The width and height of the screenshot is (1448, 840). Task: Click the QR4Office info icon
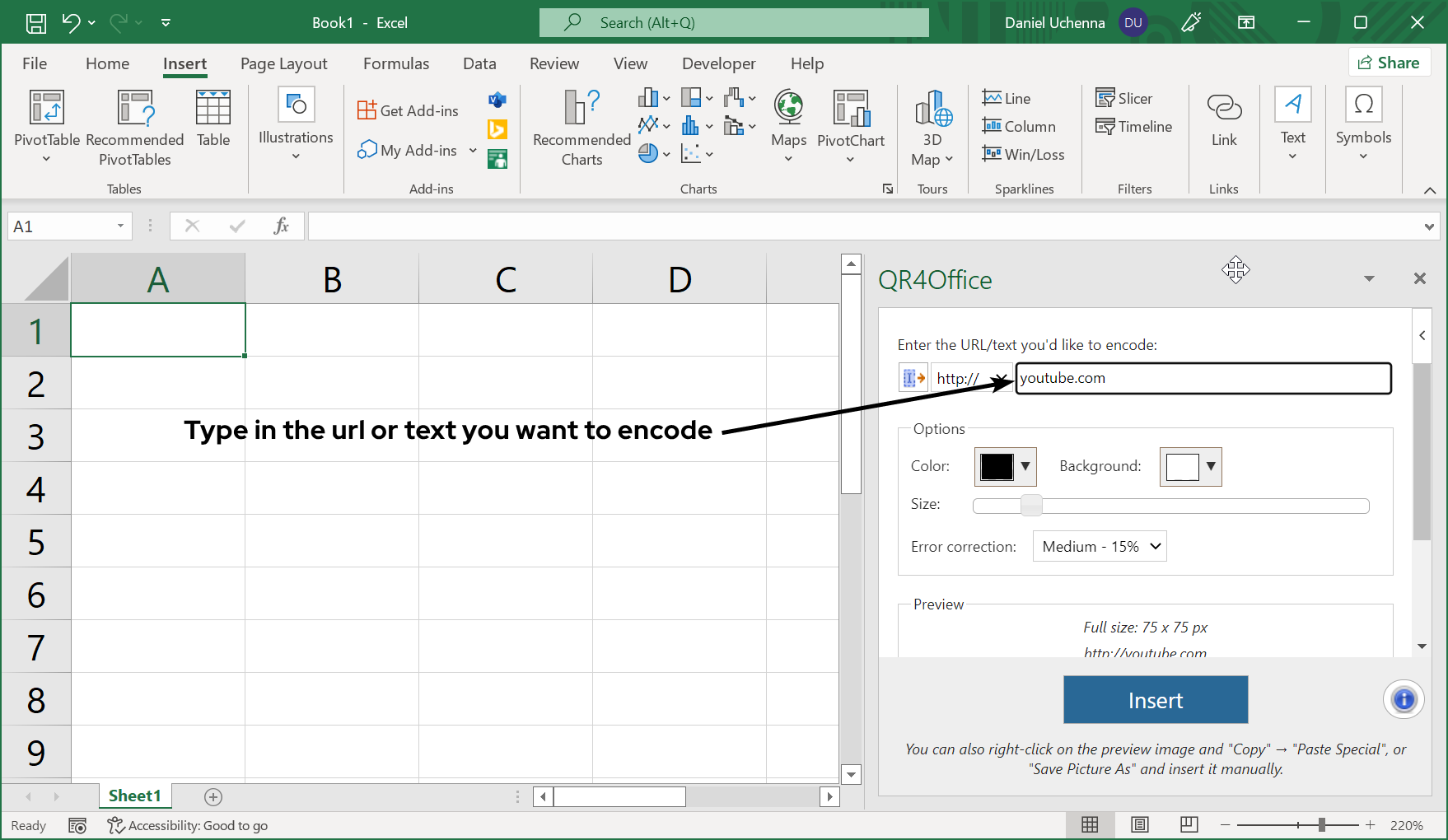[x=1404, y=700]
